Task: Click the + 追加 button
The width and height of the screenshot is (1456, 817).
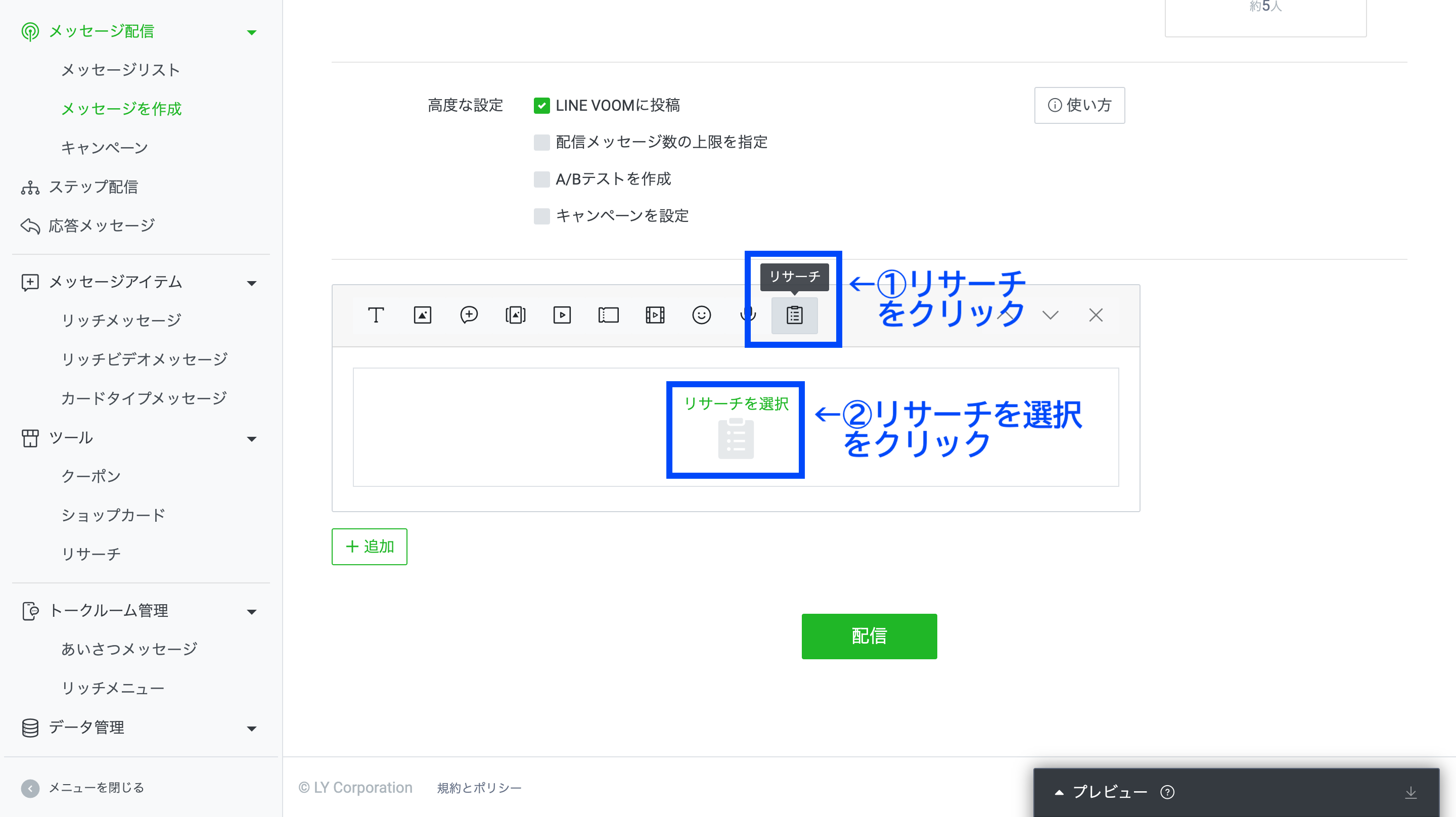Action: (369, 547)
